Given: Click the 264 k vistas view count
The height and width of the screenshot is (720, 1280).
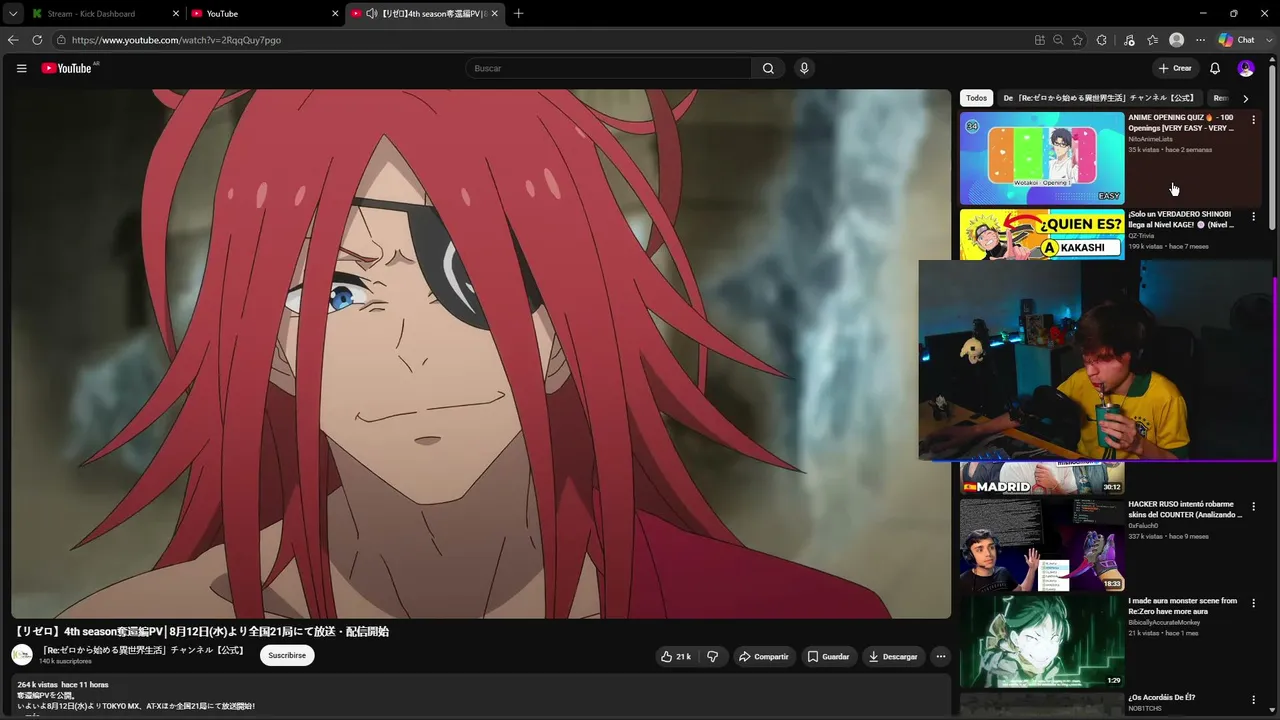Looking at the screenshot, I should [x=38, y=685].
